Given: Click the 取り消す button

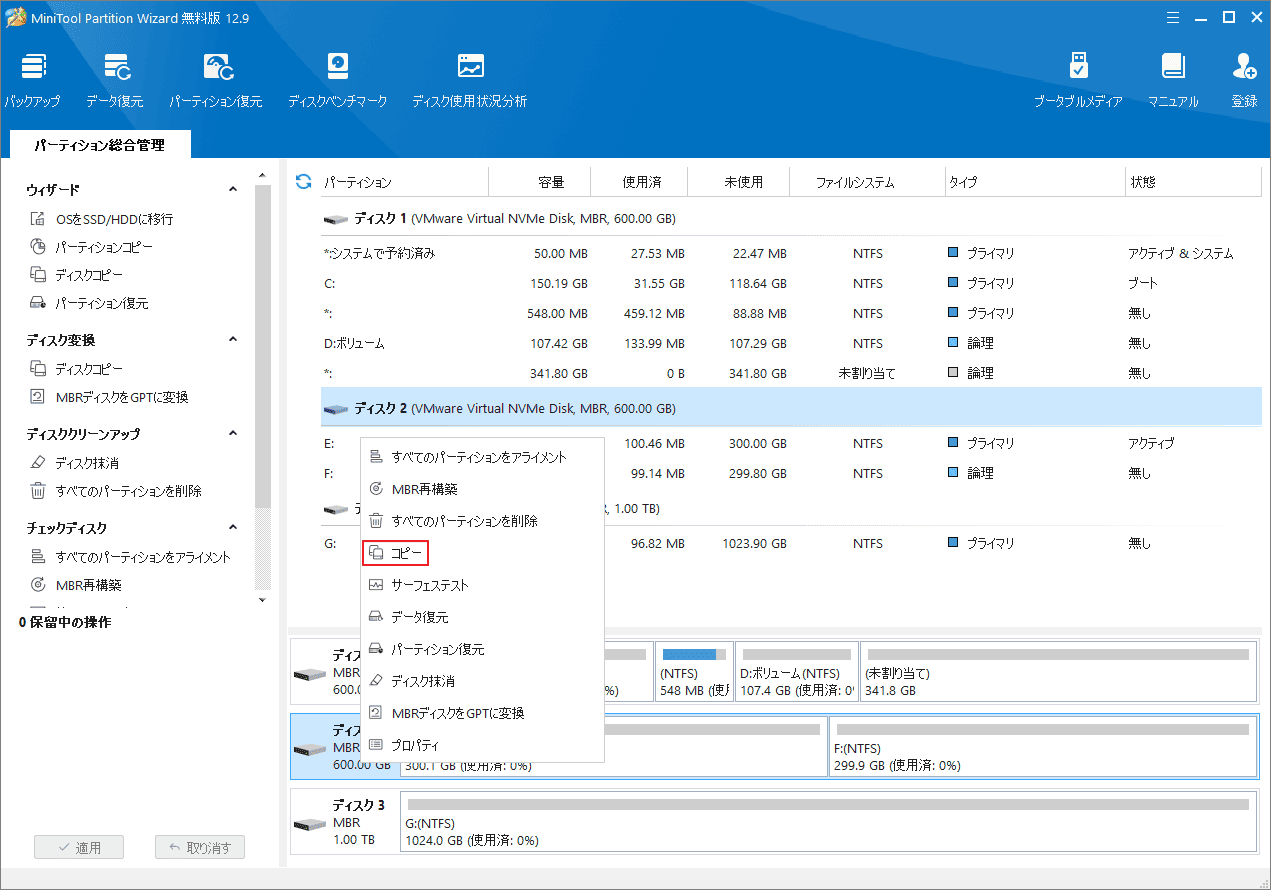Looking at the screenshot, I should [200, 847].
